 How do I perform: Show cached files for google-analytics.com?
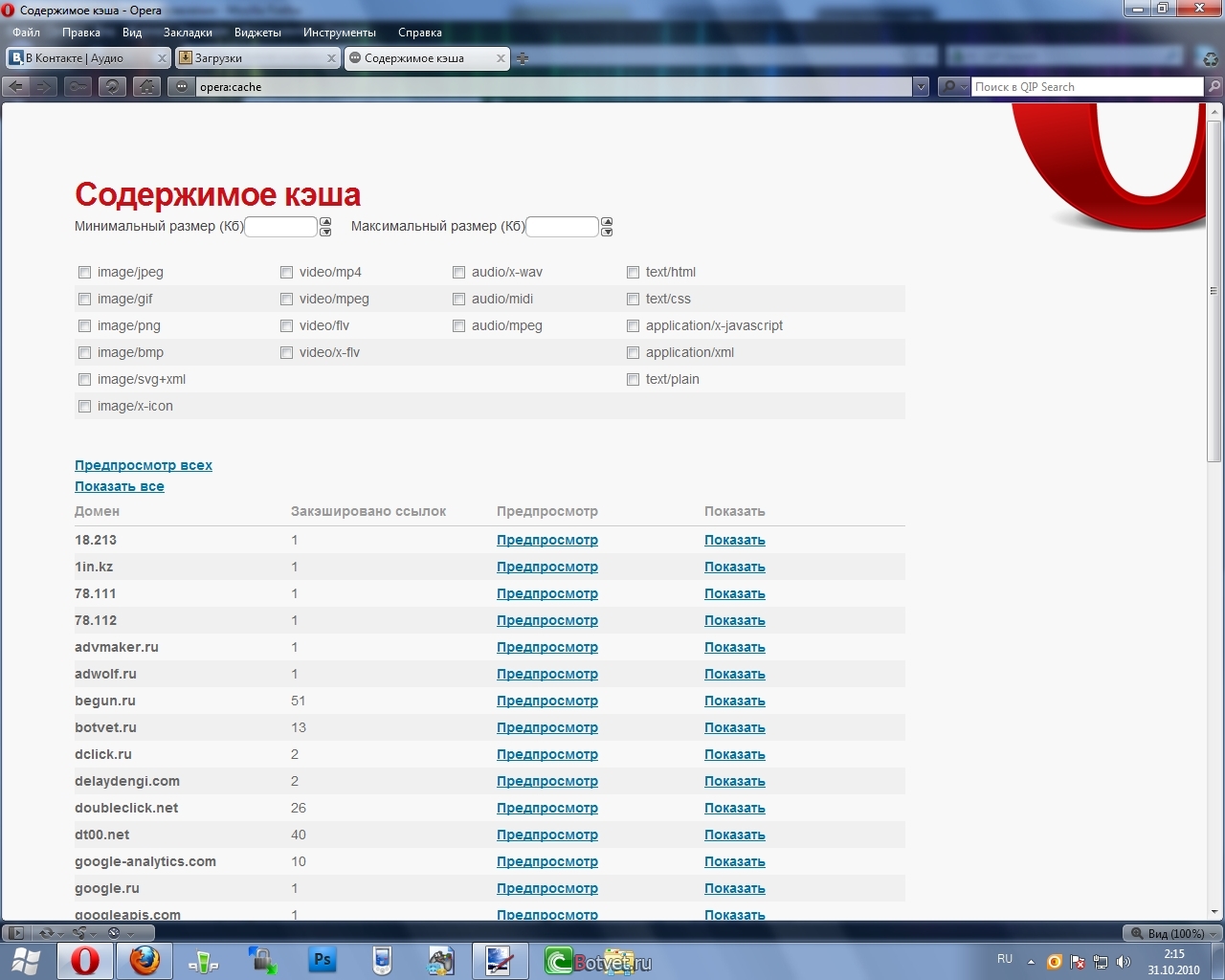pyautogui.click(x=735, y=861)
